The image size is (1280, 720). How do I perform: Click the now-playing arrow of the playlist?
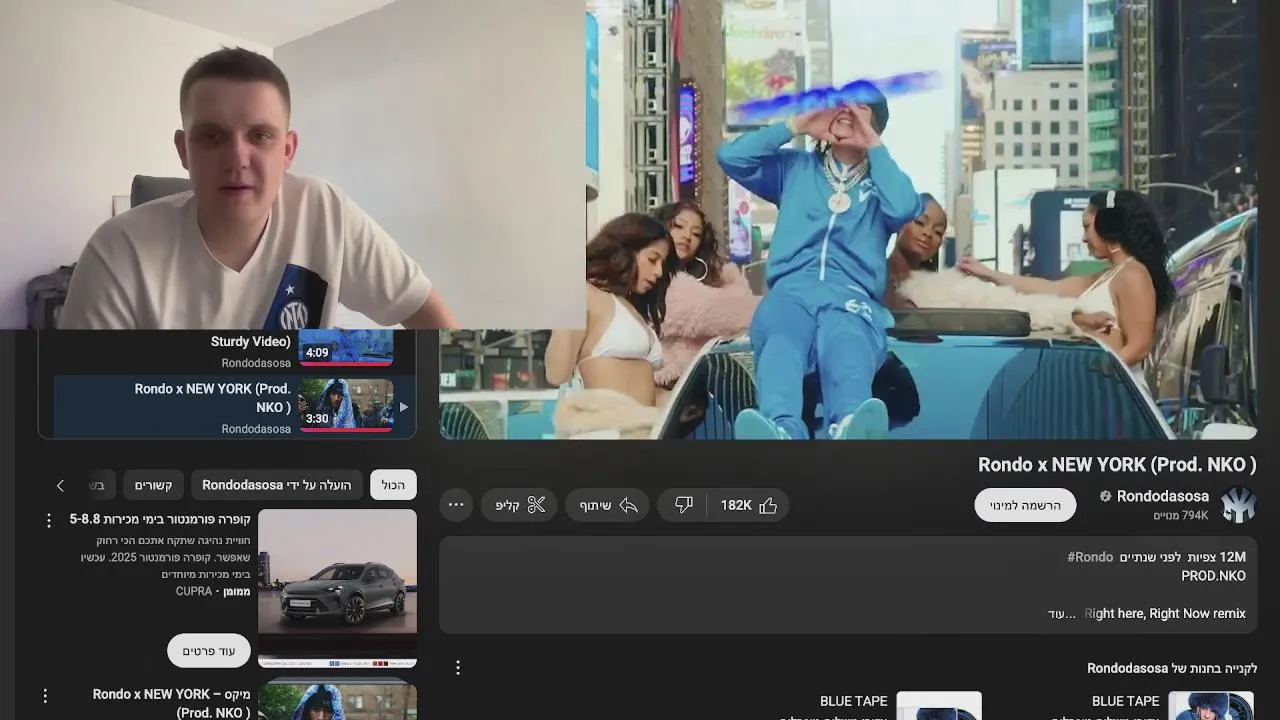403,407
